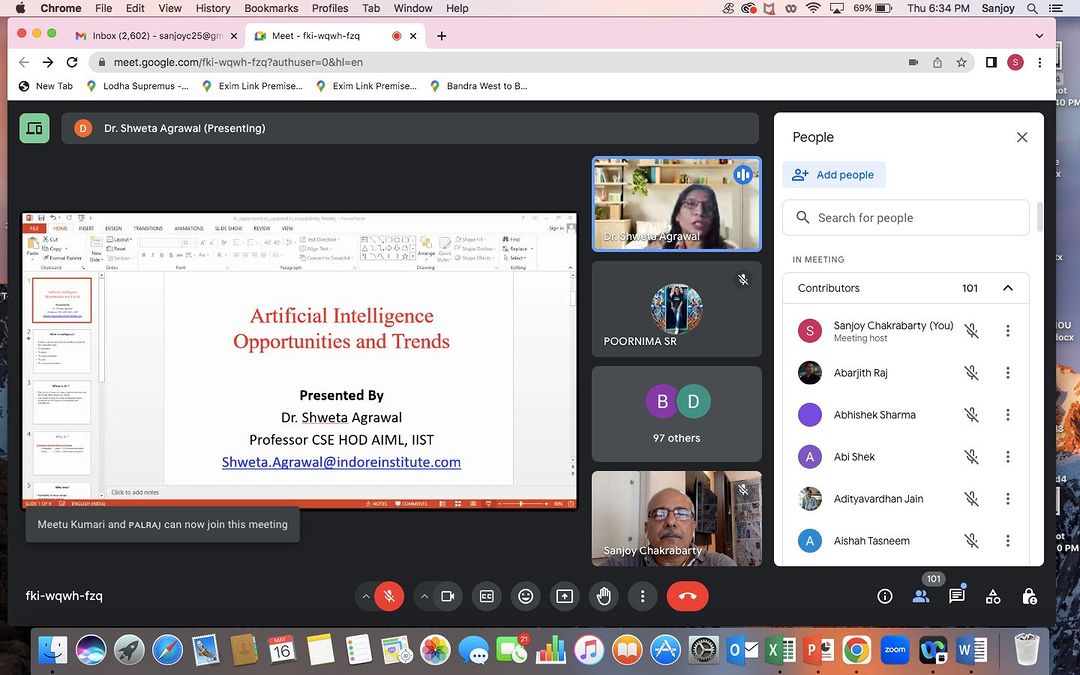
Task: Expand audio settings arrow beside microphone
Action: tap(366, 596)
